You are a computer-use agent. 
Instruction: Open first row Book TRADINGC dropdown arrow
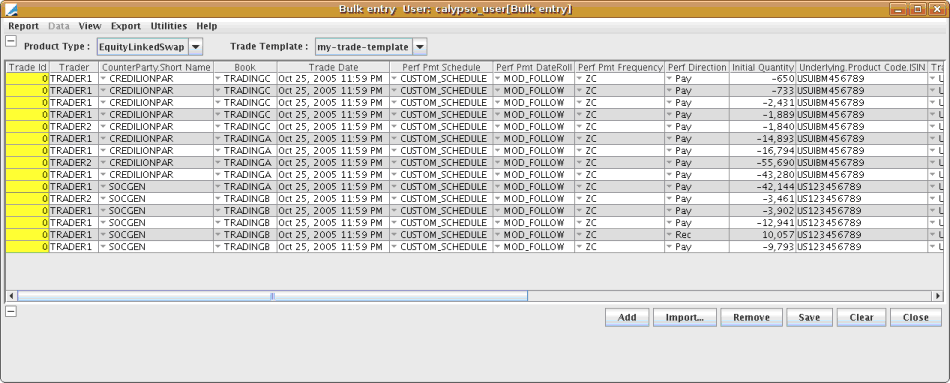click(218, 79)
